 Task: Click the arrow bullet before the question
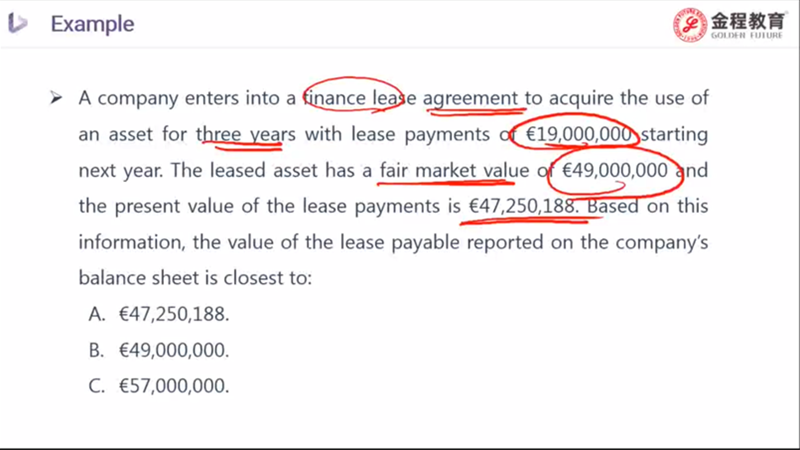pos(56,97)
